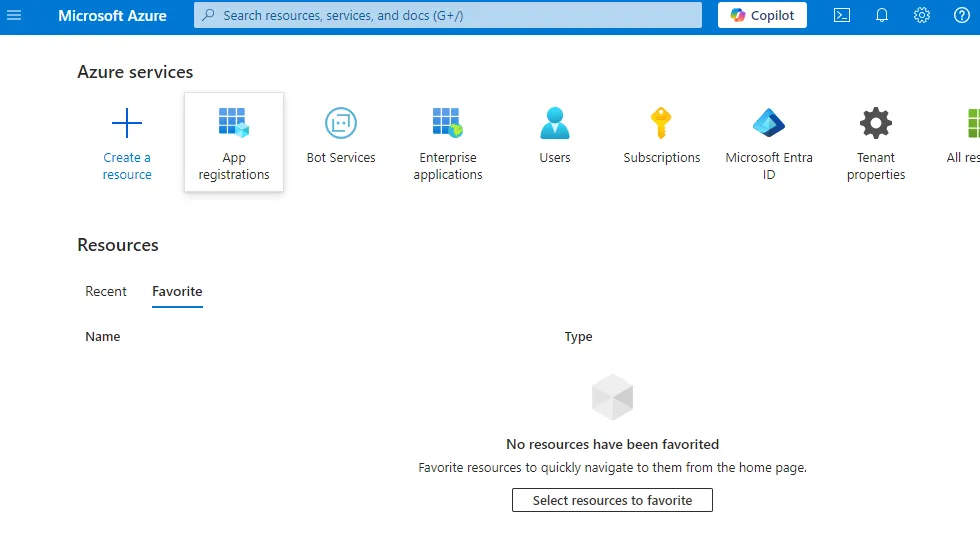This screenshot has width=980, height=558.
Task: Click the 'No resources have been favorited' text
Action: click(612, 444)
